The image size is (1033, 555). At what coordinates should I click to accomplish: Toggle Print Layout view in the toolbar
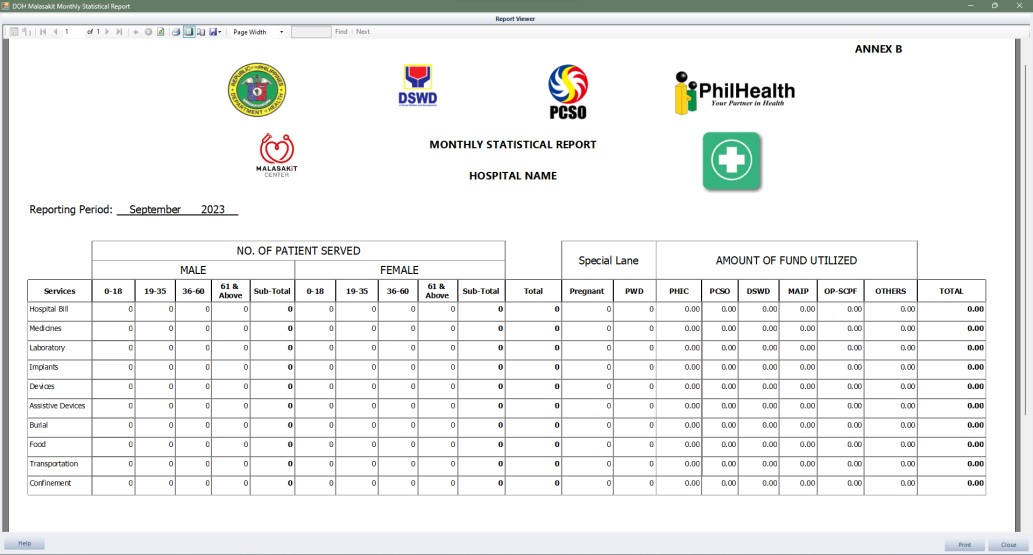[189, 32]
